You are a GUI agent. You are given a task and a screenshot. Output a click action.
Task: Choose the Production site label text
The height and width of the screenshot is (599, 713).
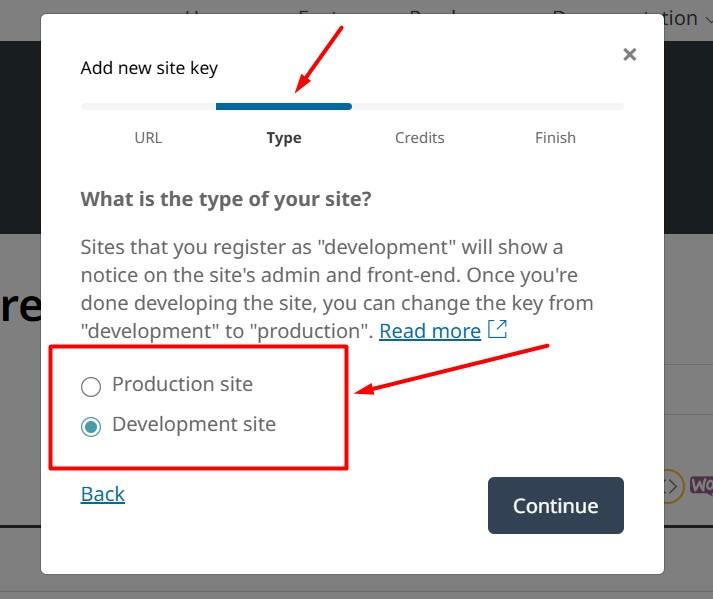pos(182,384)
